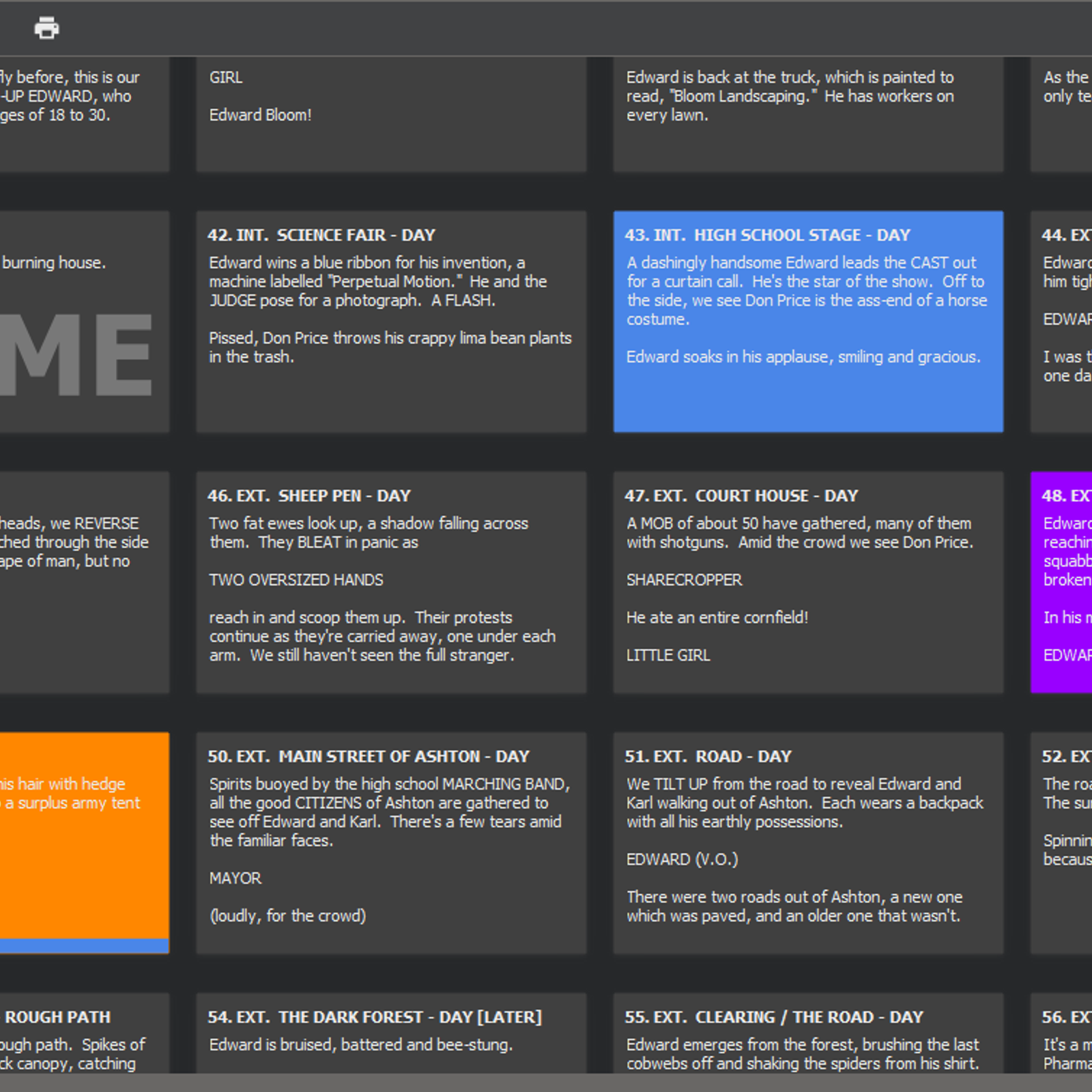Click the heading '43. INT. HIGH SCHOOL STAGE - DAY'
Screen dimensions: 1092x1092
[767, 235]
